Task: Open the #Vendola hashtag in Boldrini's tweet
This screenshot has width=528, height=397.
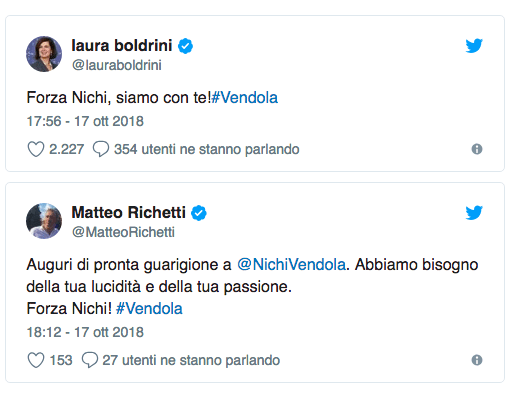Action: coord(245,98)
